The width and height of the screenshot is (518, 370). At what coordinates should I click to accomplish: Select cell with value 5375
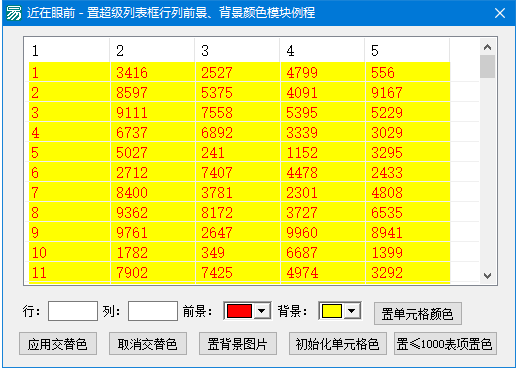coord(237,92)
